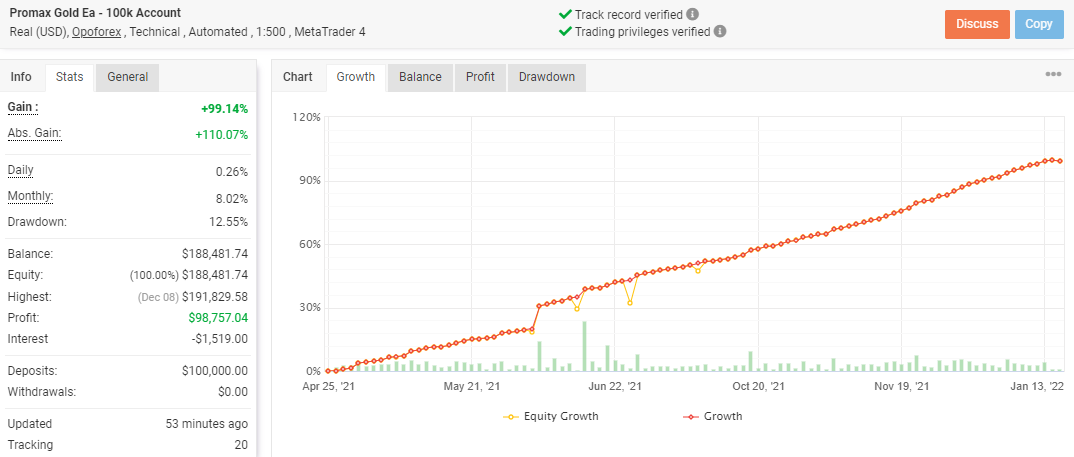The image size is (1074, 457).
Task: Click the $0.00 withdrawals value
Action: (234, 392)
